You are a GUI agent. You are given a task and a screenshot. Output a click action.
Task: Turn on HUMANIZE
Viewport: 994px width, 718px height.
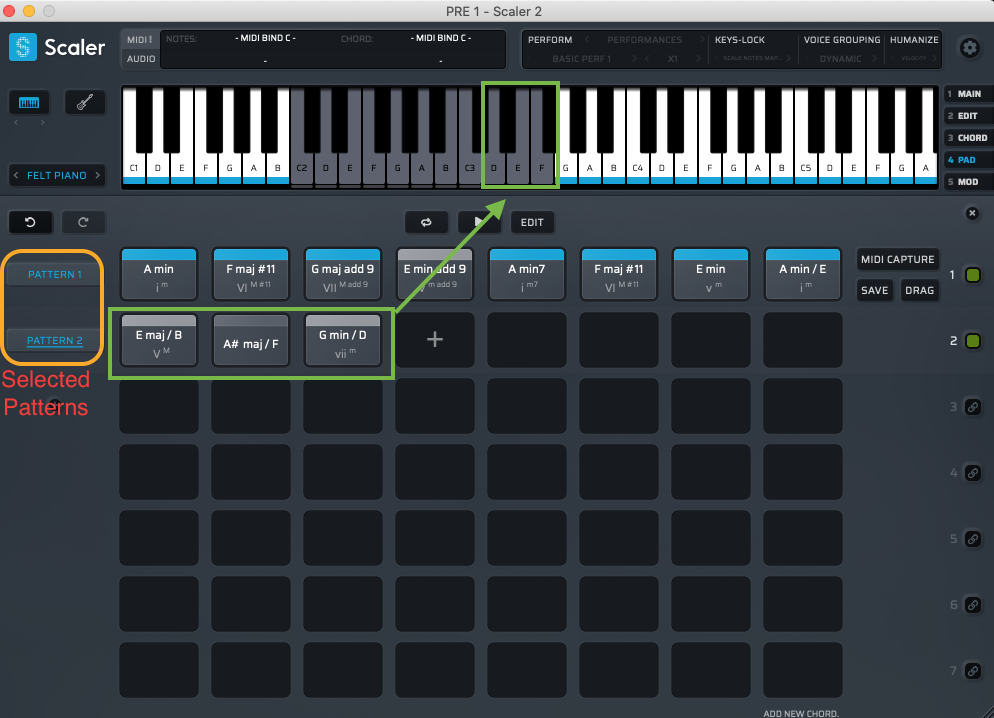point(914,40)
